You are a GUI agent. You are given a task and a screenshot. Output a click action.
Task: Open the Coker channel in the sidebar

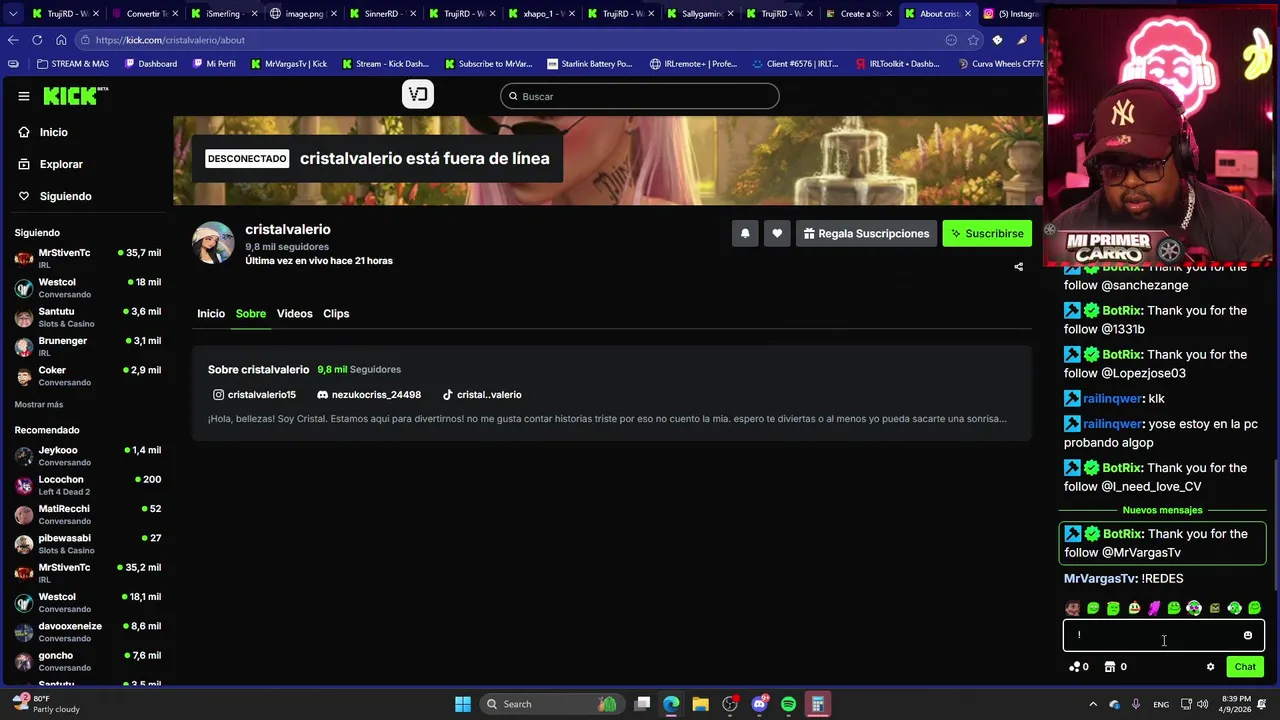coord(88,375)
